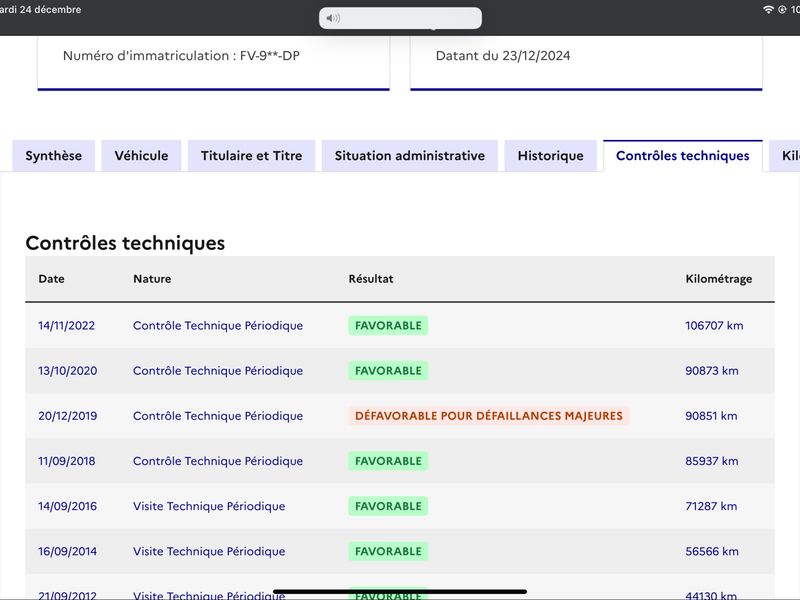The height and width of the screenshot is (600, 800).
Task: Select the 90873 km mileage value
Action: tap(712, 371)
